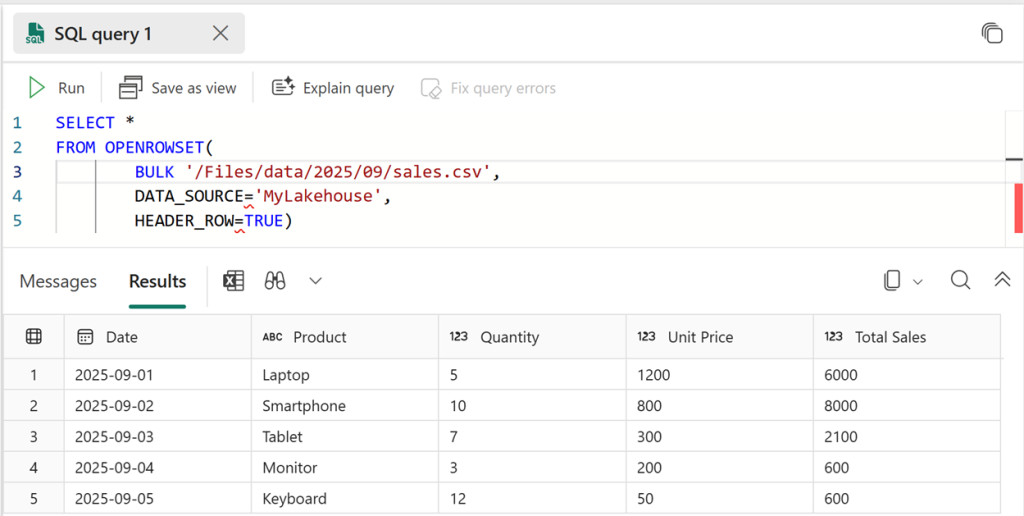This screenshot has width=1024, height=516.
Task: Click the red error marker on editor scrollbar
Action: (1018, 208)
